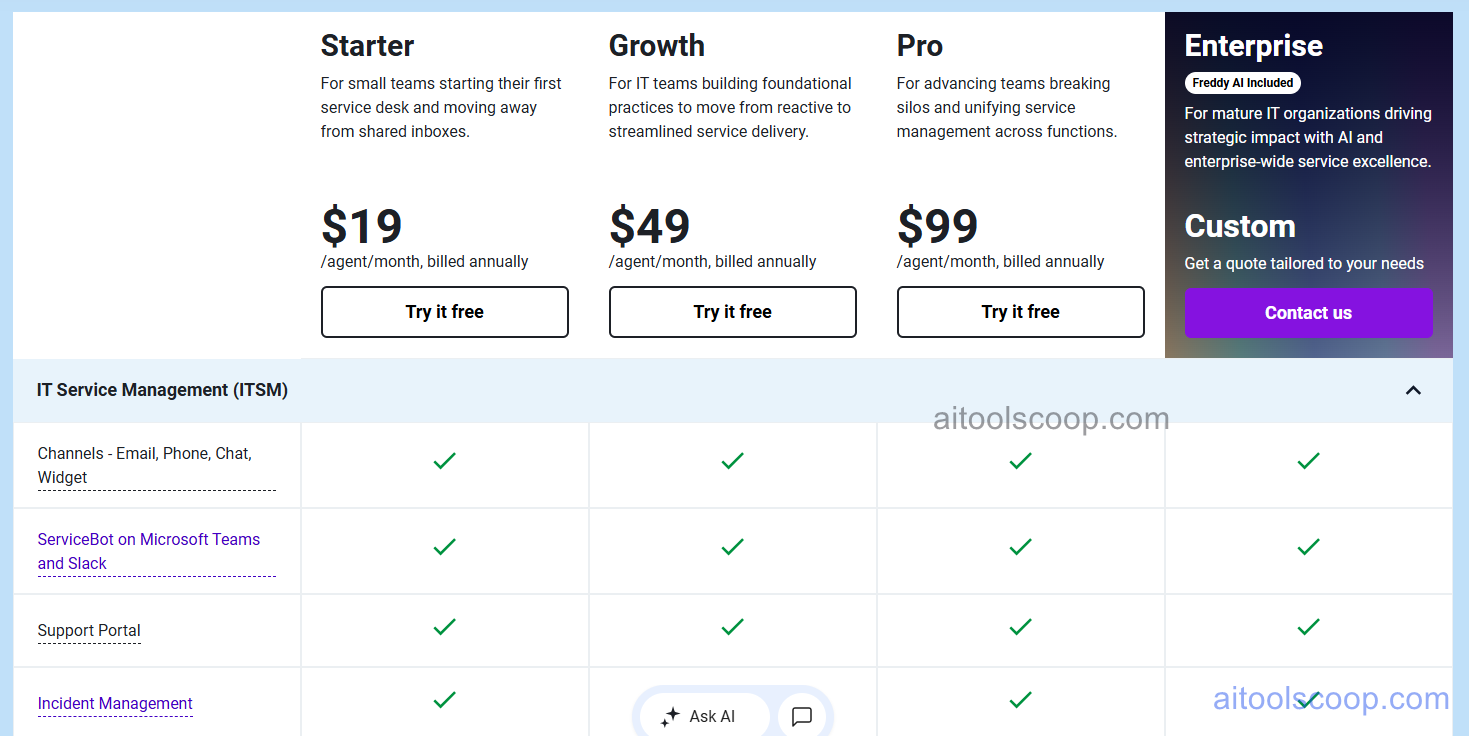Open the Support Portal link
This screenshot has height=736, width=1469.
[x=89, y=630]
